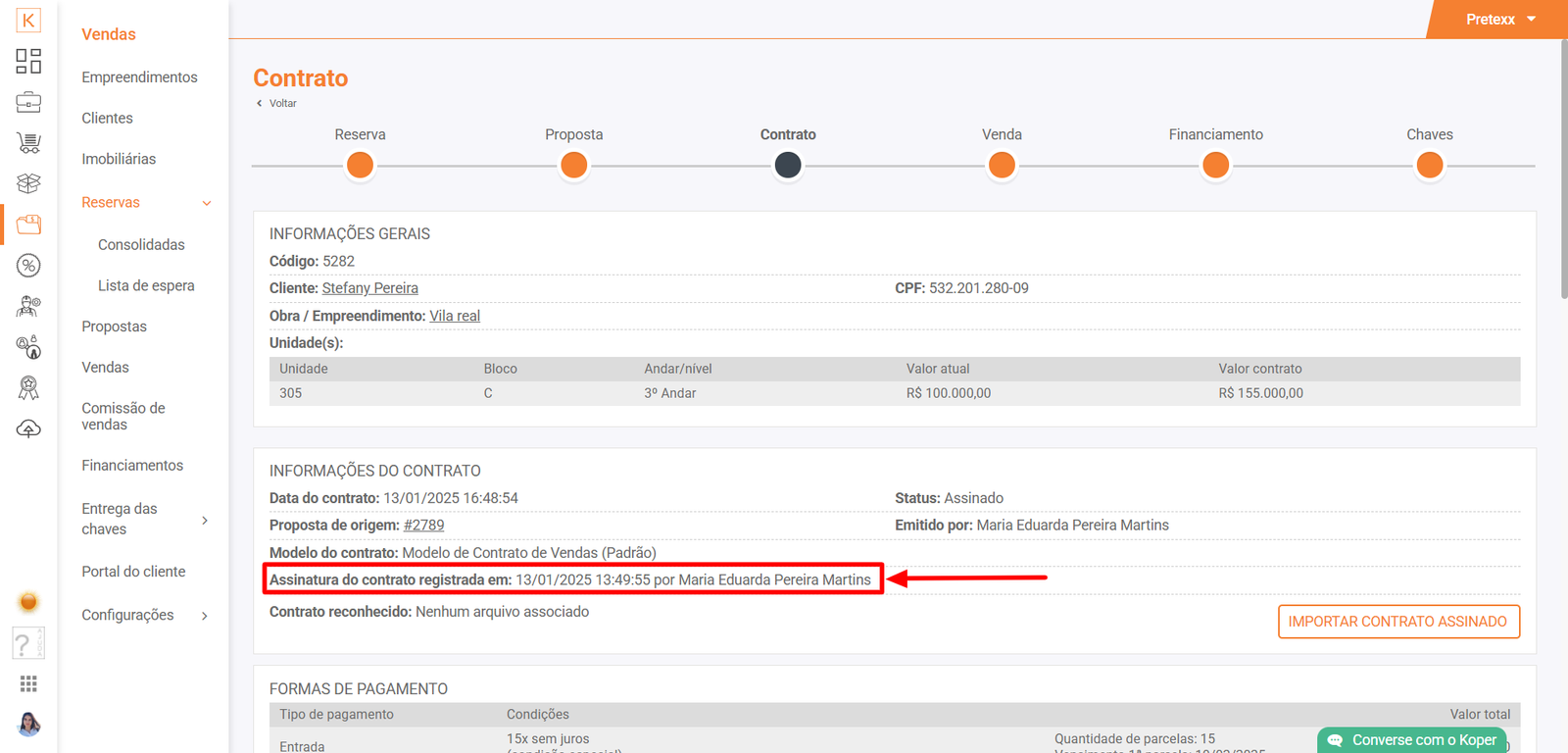Viewport: 1568px width, 753px height.
Task: Click the cloud upload sidebar icon
Action: click(x=28, y=429)
